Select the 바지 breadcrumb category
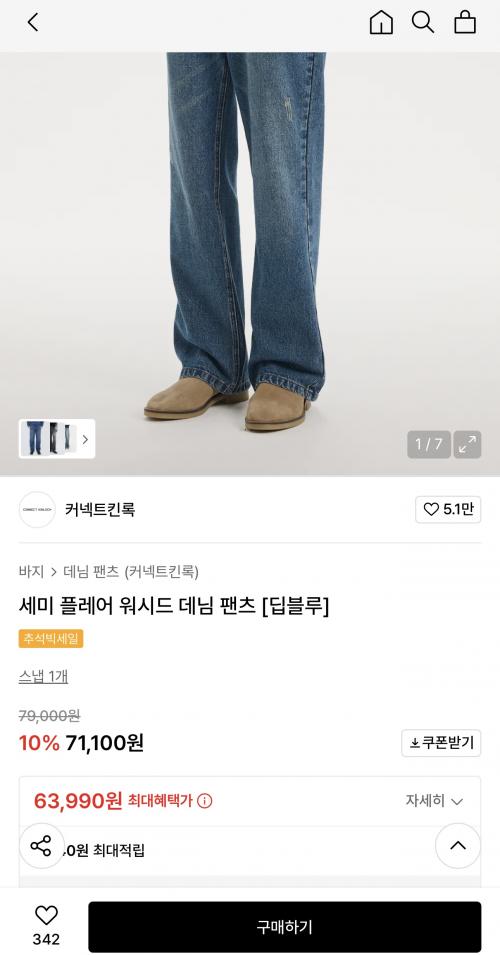Screen dimensions: 500x955 (x=31, y=572)
